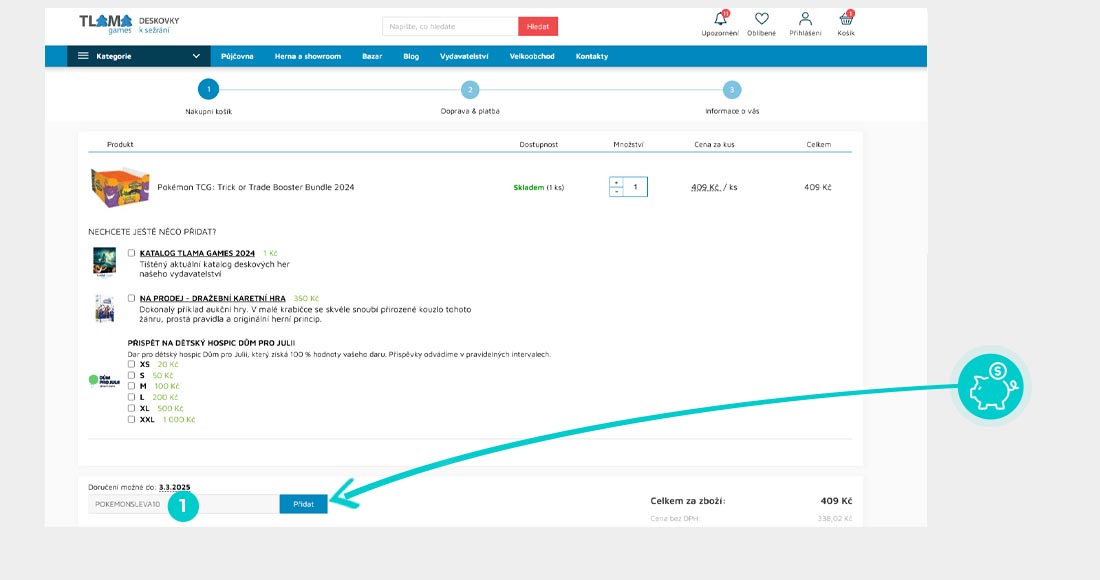This screenshot has width=1100, height=580.
Task: Click the Cena za kus column header
Action: [x=714, y=144]
